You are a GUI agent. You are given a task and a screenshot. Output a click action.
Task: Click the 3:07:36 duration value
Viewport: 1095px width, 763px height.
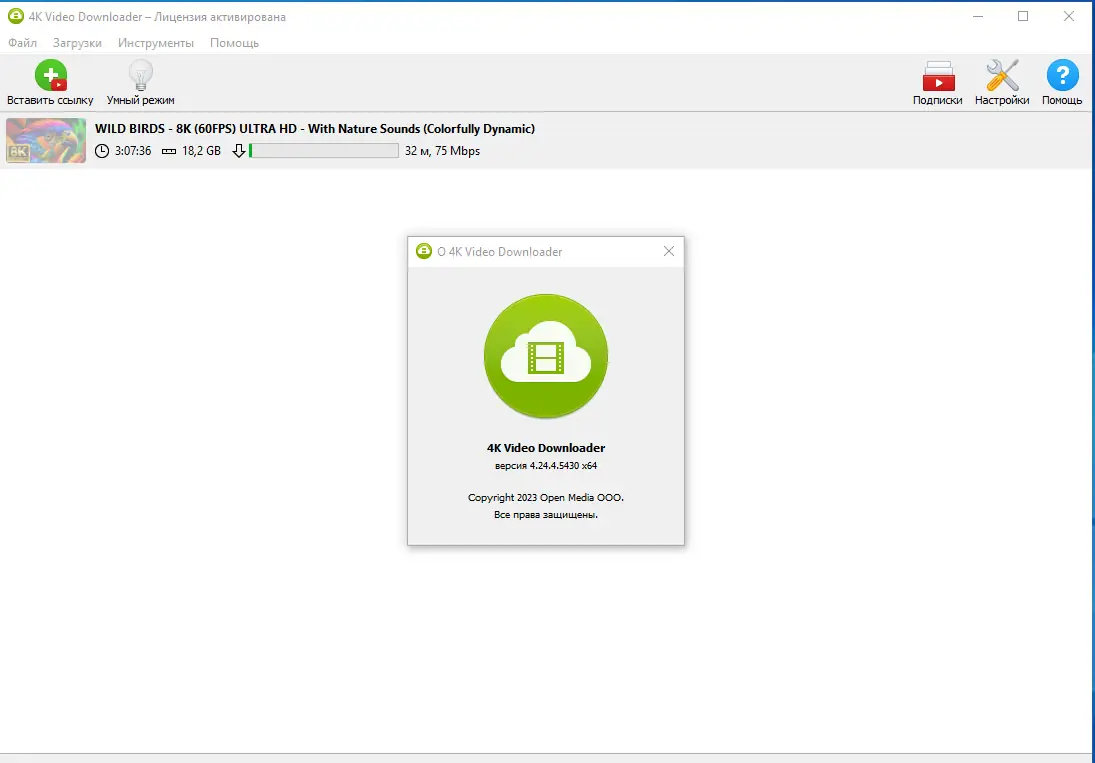133,151
